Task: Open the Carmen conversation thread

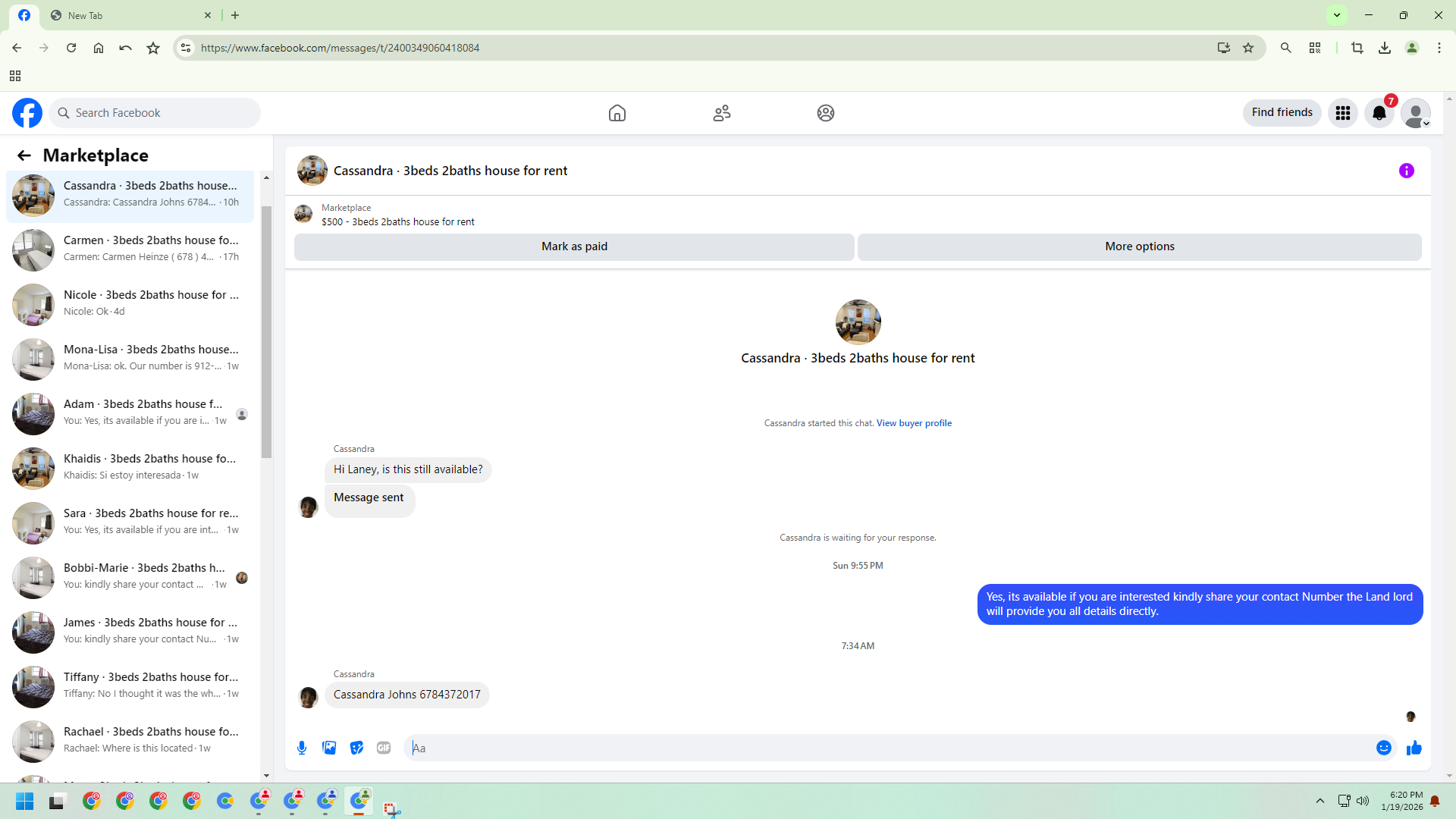Action: (130, 249)
